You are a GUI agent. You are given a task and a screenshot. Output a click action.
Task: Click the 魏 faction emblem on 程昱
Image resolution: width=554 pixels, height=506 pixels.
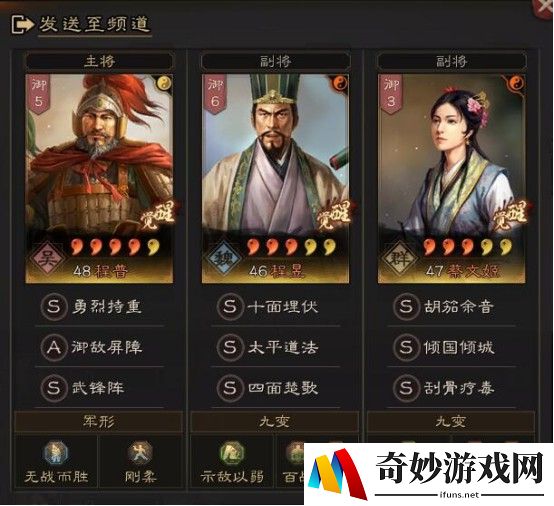[x=223, y=258]
